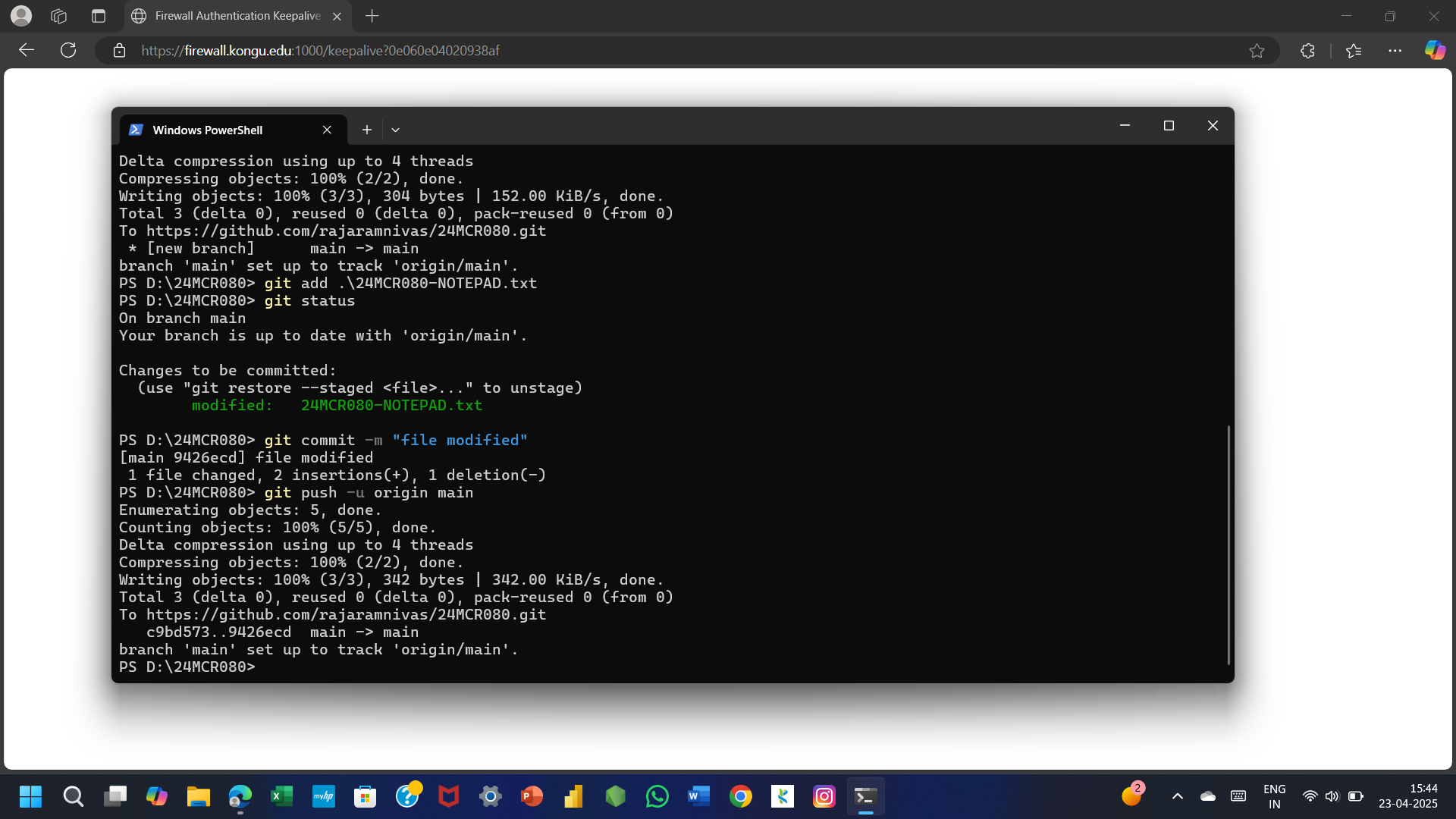Open the Favorites list
The height and width of the screenshot is (819, 1456).
pos(1354,51)
